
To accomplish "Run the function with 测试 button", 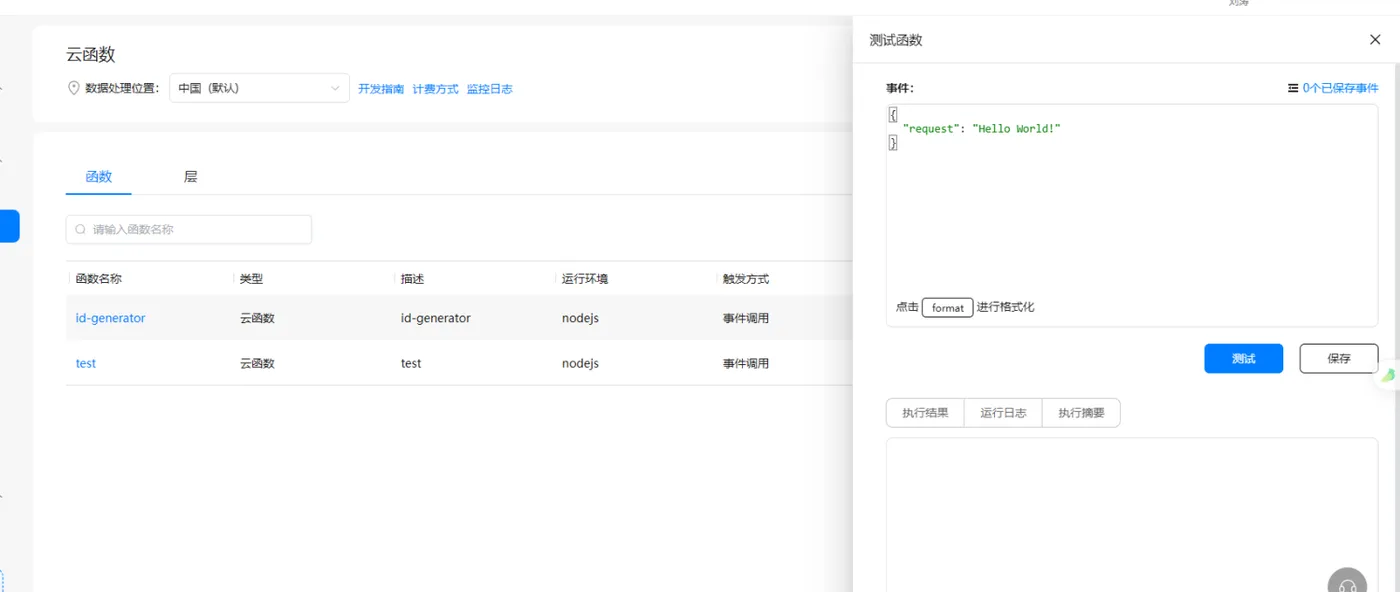I will (1243, 359).
